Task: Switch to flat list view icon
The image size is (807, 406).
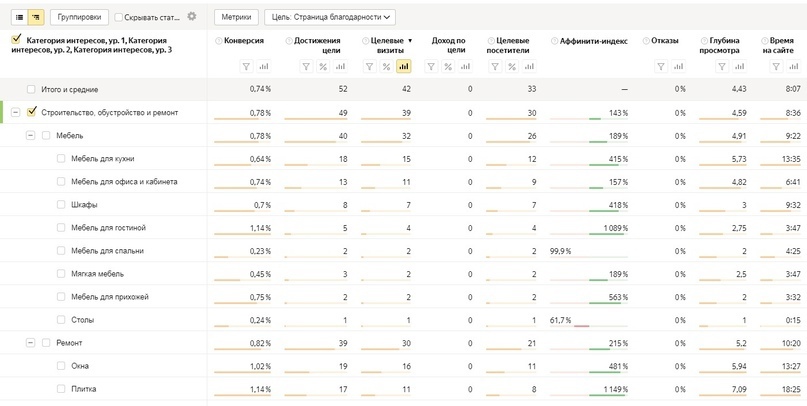Action: pos(20,17)
